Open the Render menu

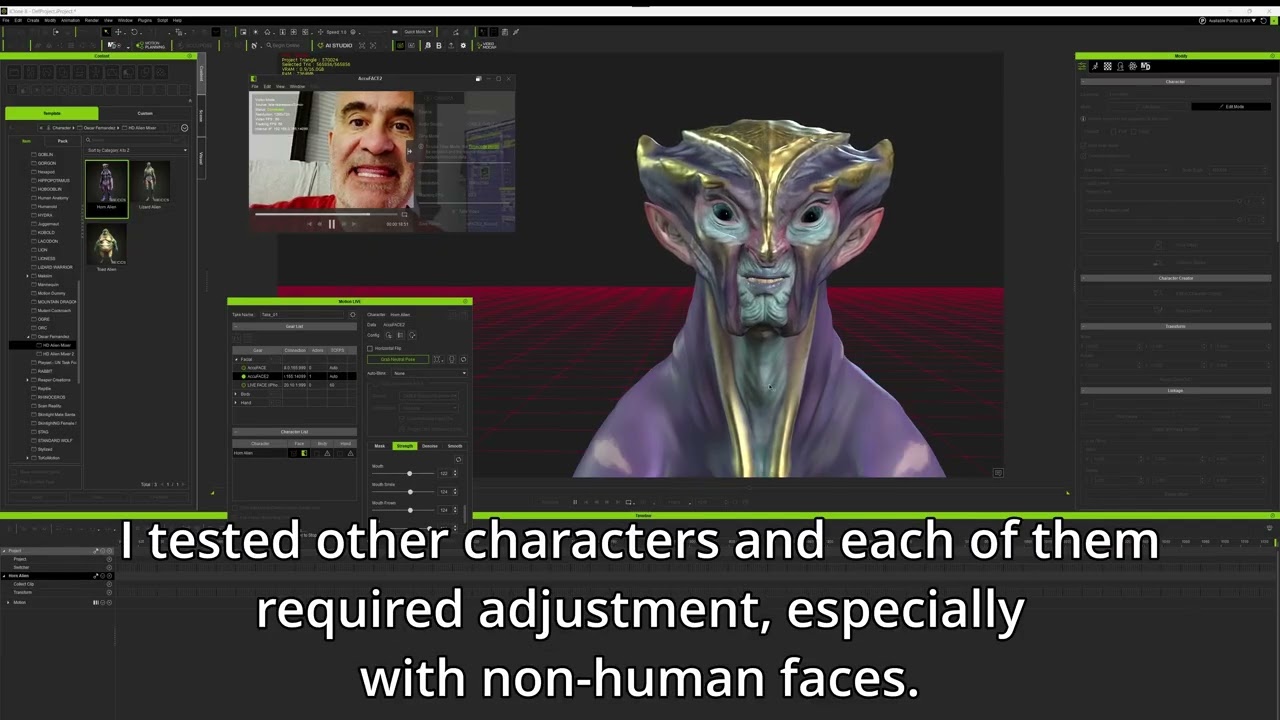pos(92,20)
